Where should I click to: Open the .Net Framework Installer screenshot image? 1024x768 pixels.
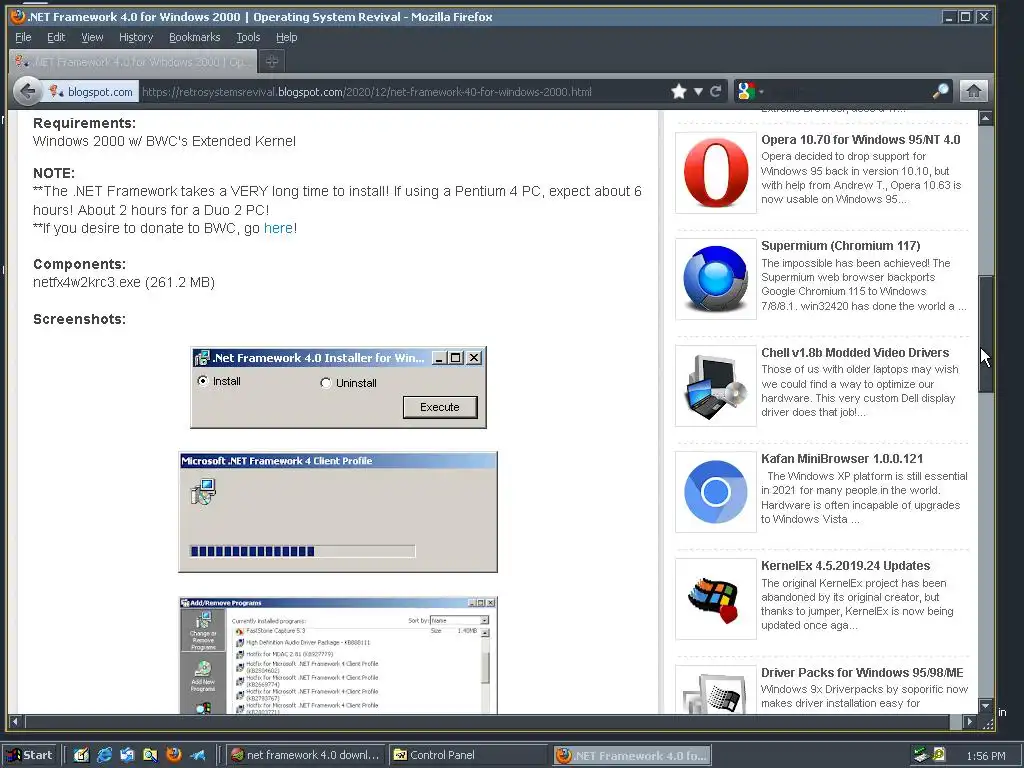[x=338, y=388]
